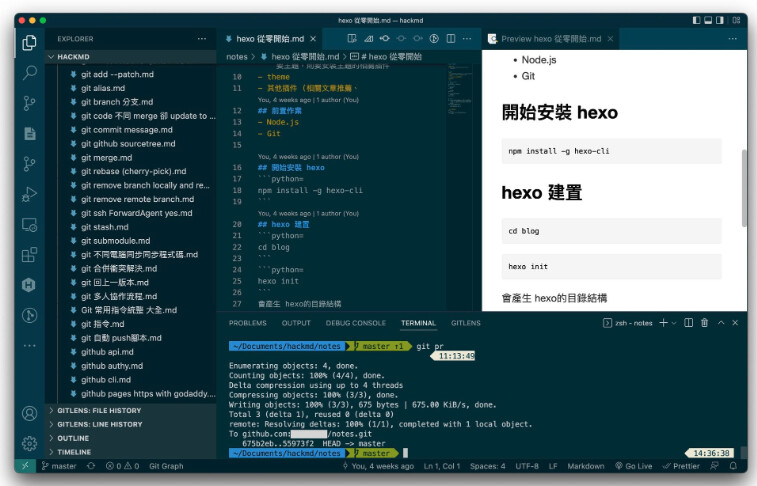Open notifications bell in status bar

click(733, 466)
